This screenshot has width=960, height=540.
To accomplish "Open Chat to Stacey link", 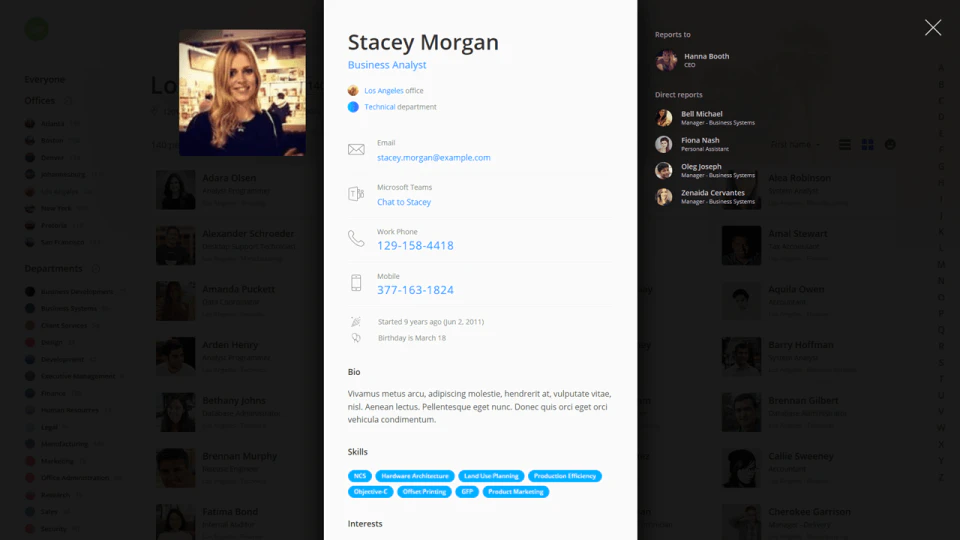I will (403, 202).
